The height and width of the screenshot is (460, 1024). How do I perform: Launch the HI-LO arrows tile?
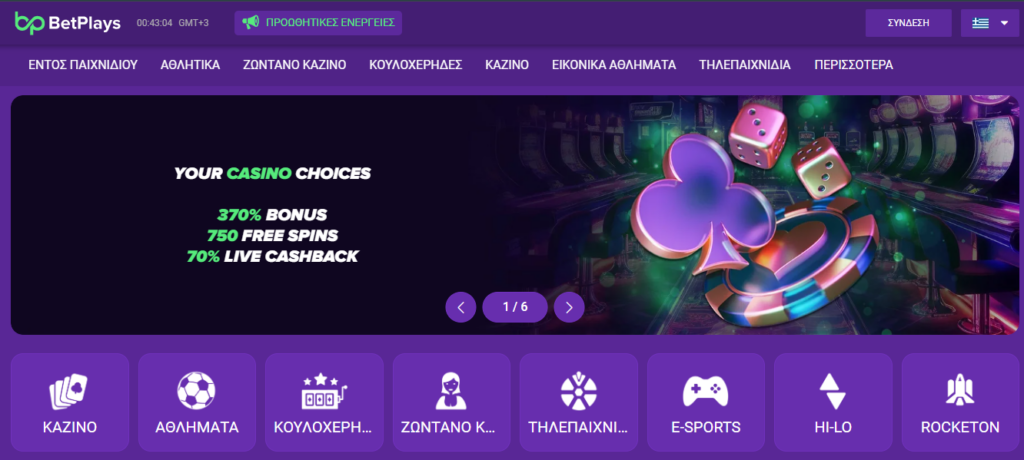coord(833,402)
